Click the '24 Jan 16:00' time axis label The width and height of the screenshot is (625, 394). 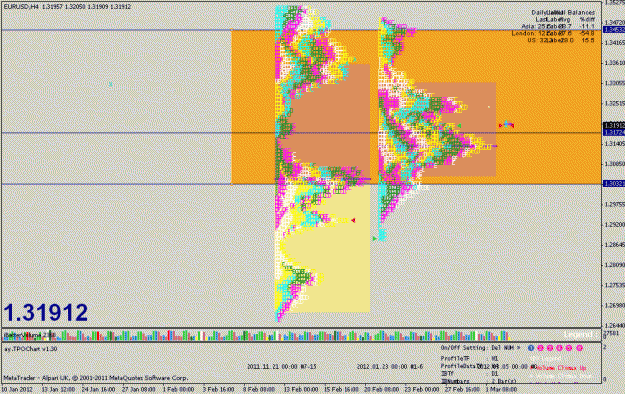[98, 389]
